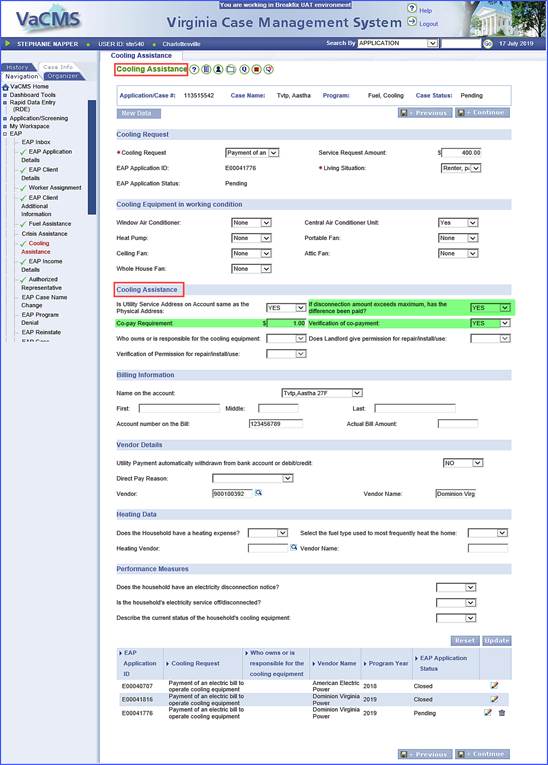The width and height of the screenshot is (548, 765).
Task: Click the red square icon in page toolbar
Action: (x=257, y=69)
